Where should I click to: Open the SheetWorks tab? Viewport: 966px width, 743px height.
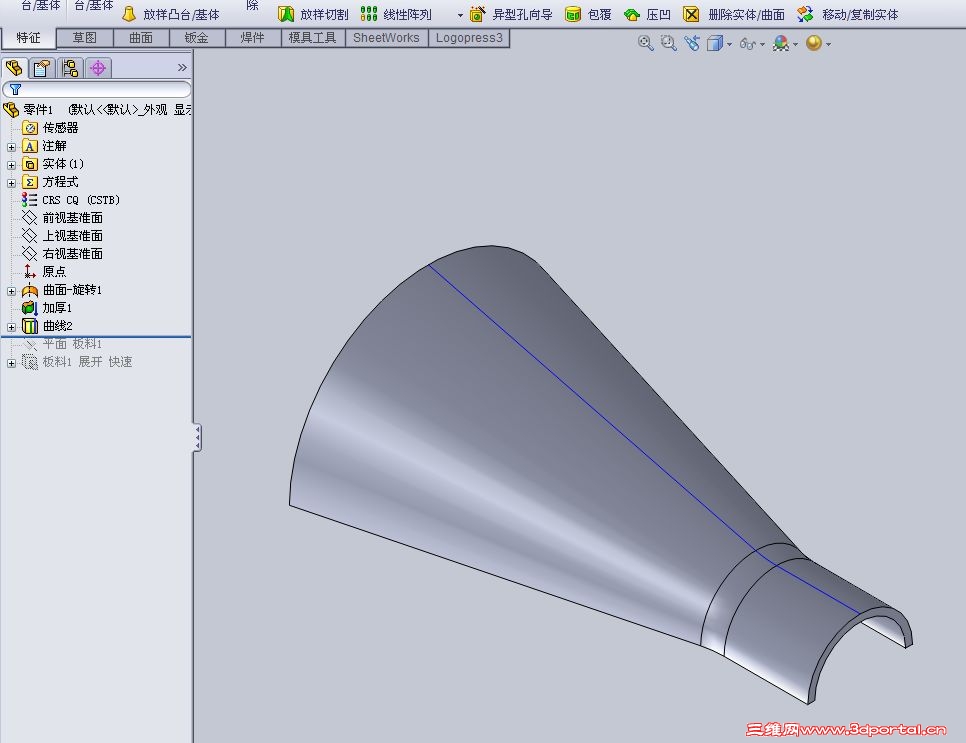click(386, 38)
